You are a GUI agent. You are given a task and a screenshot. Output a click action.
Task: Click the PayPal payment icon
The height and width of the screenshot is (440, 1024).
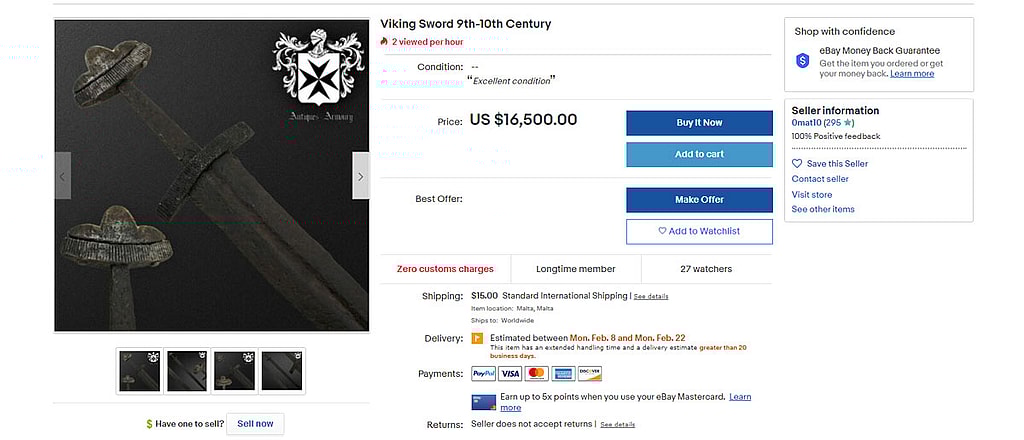483,373
